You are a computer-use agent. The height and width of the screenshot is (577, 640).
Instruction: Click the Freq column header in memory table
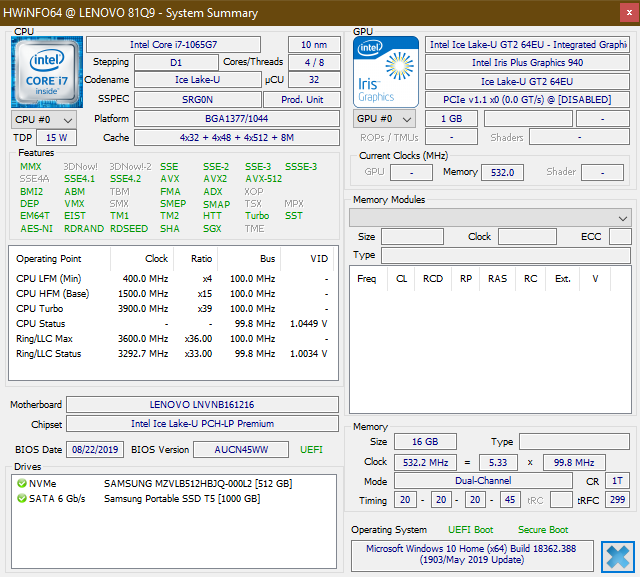pyautogui.click(x=367, y=279)
